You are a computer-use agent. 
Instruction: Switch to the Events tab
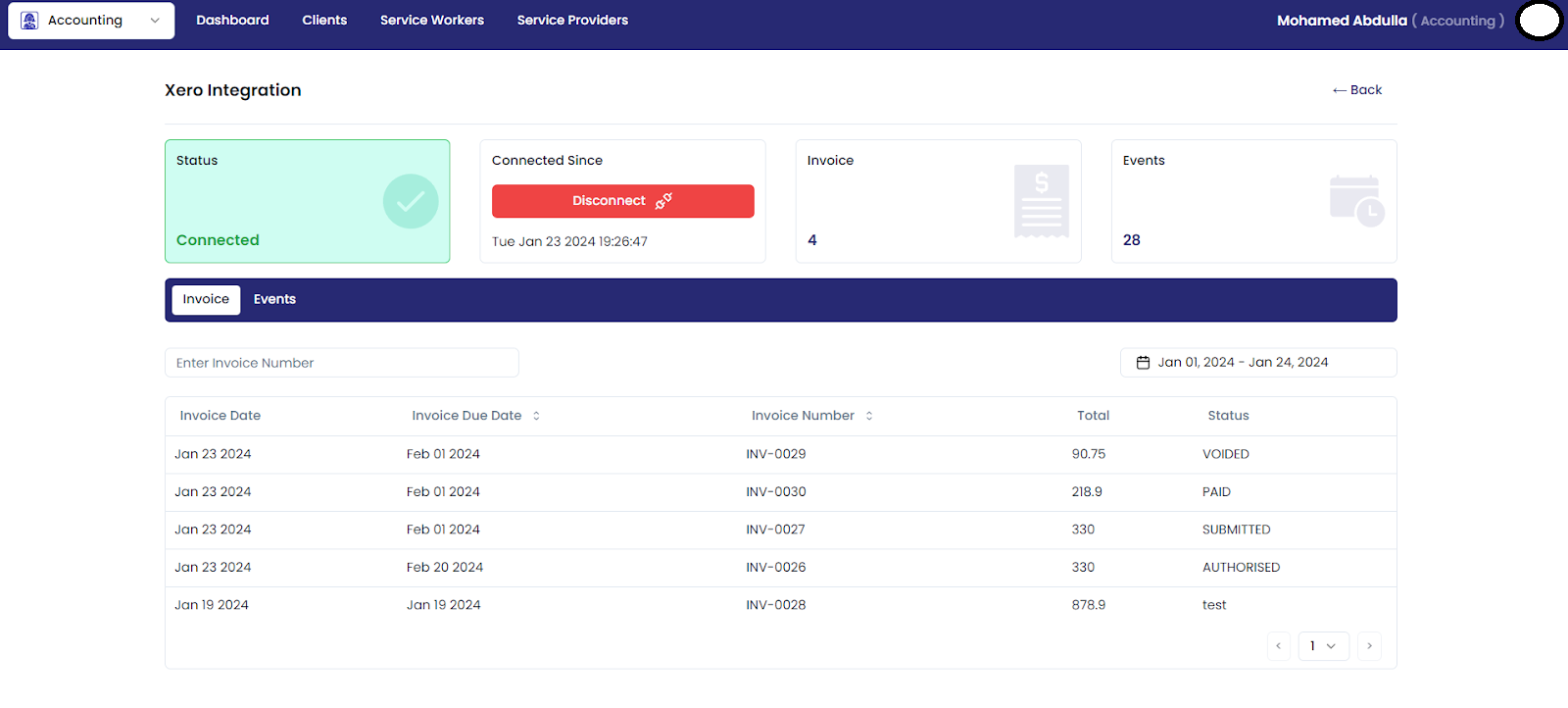pos(274,300)
